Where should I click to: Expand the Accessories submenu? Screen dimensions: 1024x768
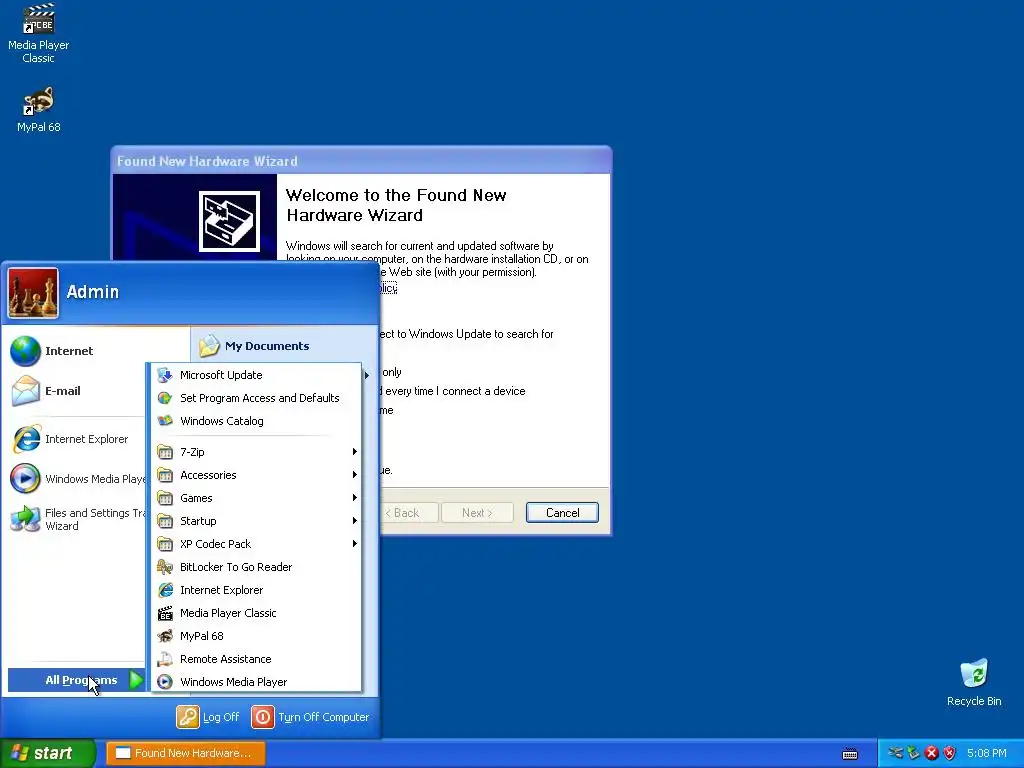[x=256, y=475]
